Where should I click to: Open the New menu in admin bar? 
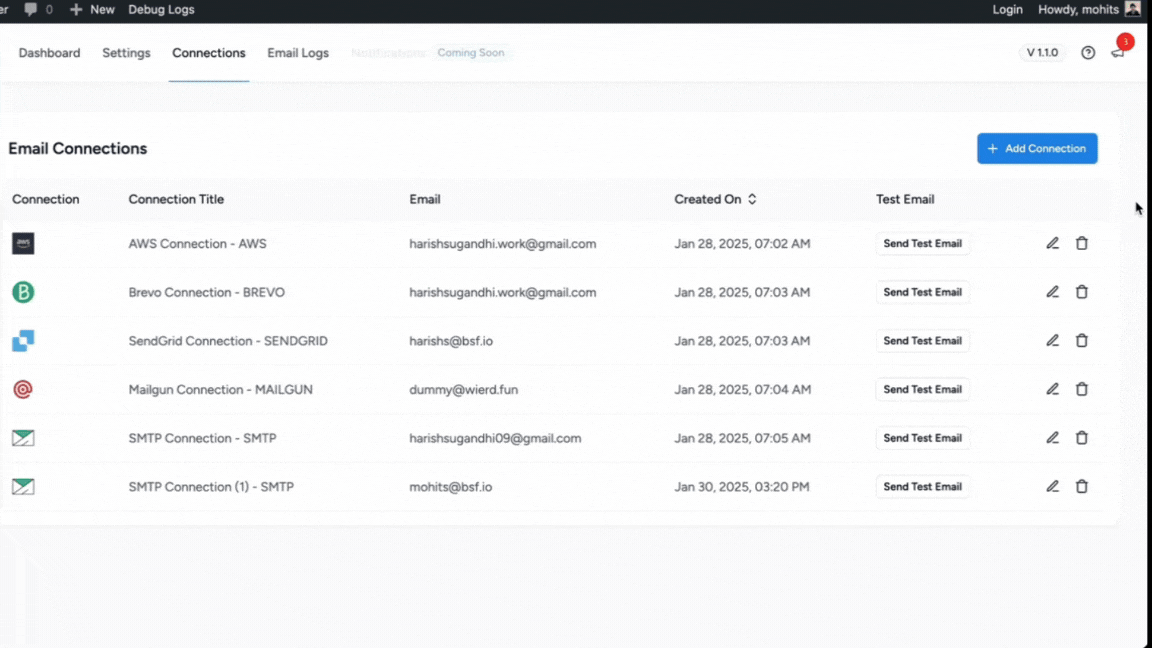(93, 10)
